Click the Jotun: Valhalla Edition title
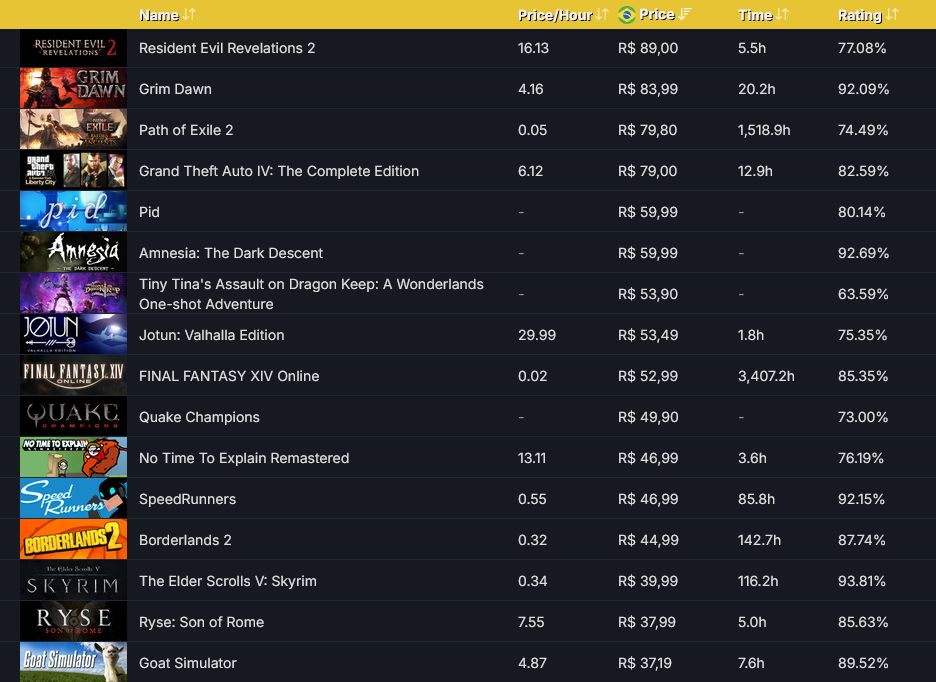936x682 pixels. pos(212,335)
